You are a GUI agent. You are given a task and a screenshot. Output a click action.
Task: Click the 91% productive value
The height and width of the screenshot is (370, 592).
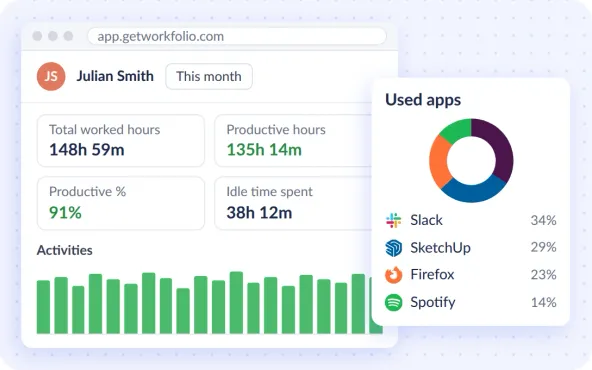tap(65, 213)
